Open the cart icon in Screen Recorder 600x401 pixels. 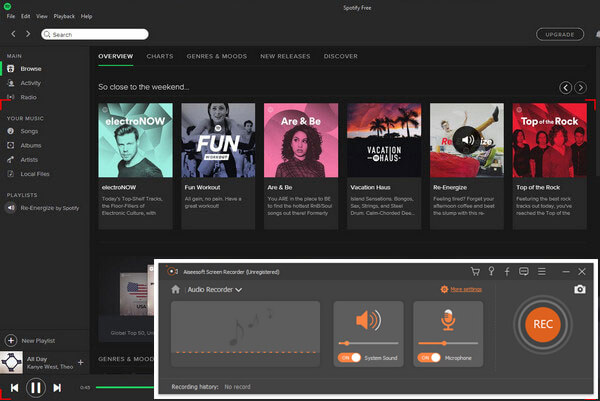point(475,272)
